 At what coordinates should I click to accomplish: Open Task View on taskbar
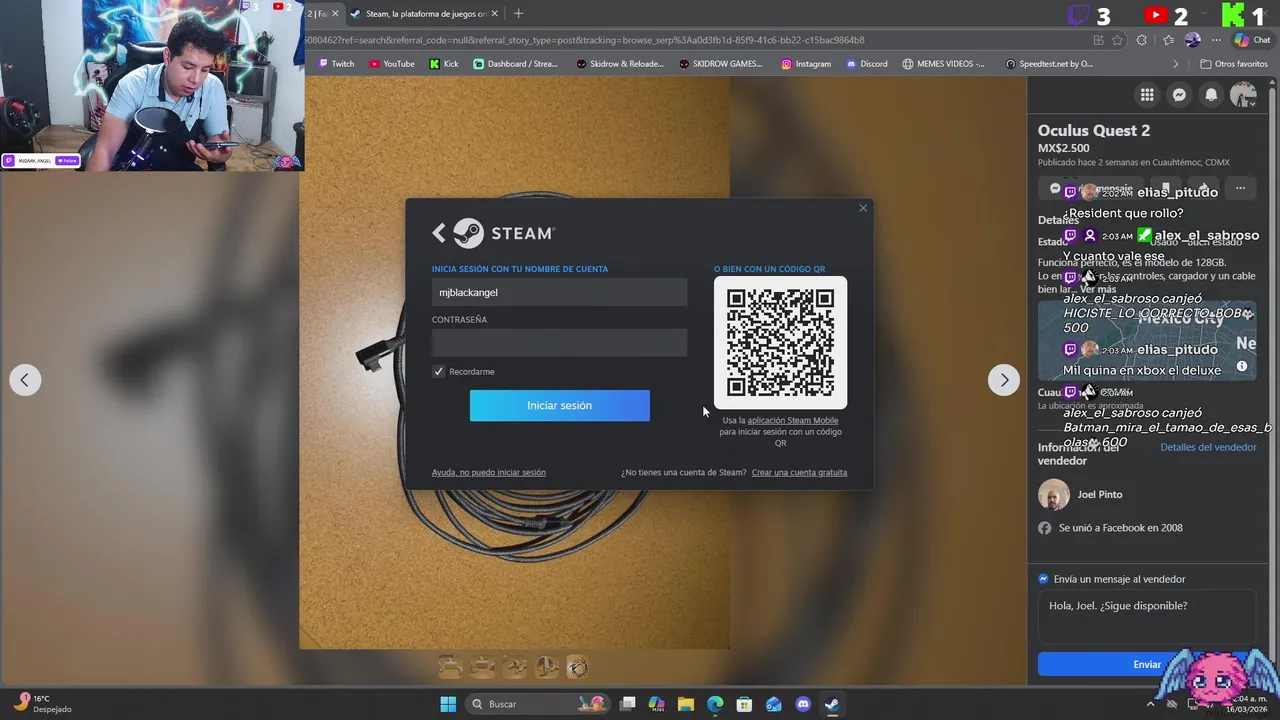tap(628, 704)
